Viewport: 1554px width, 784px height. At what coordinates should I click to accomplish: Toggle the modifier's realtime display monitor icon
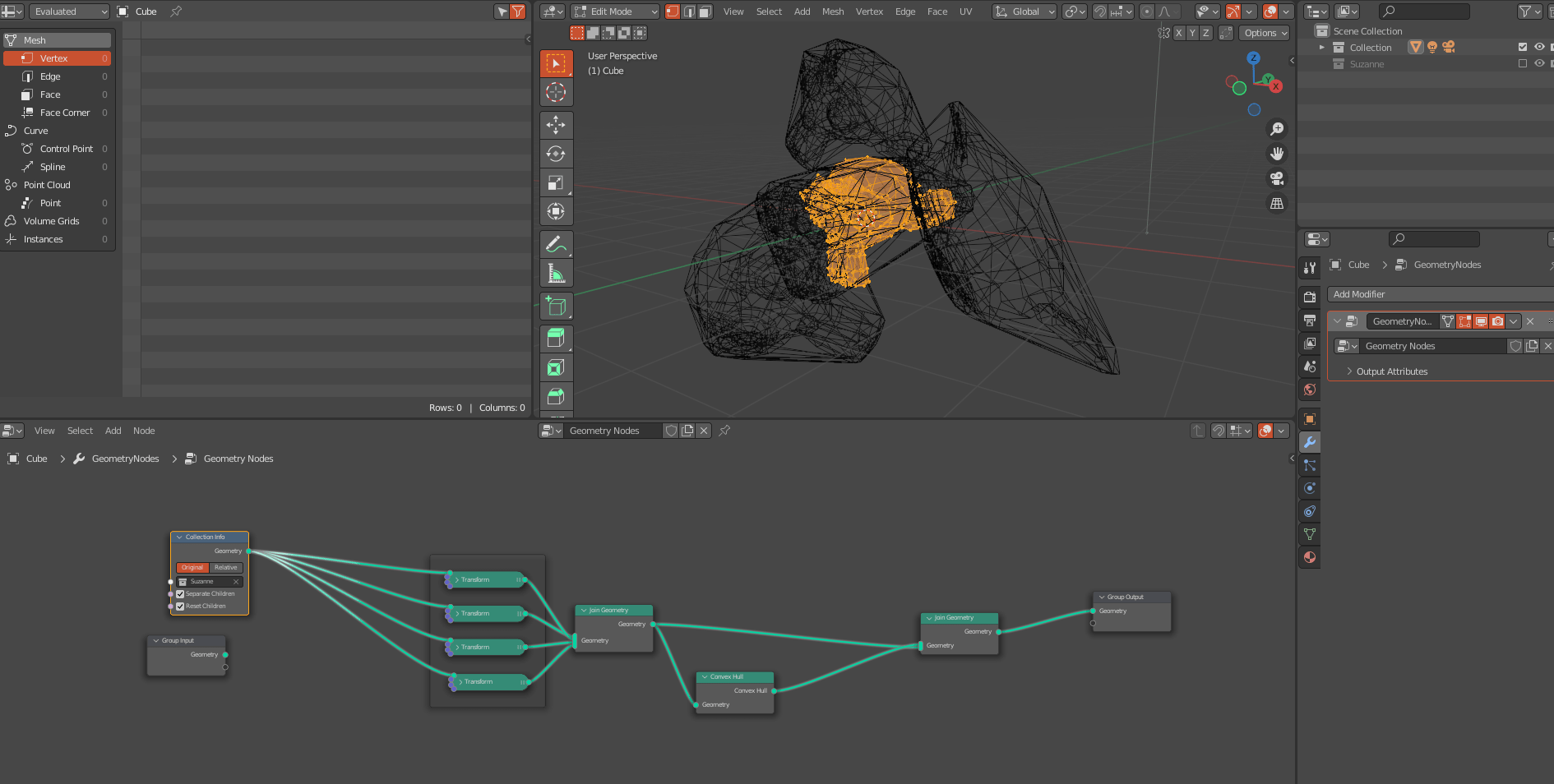click(1480, 321)
